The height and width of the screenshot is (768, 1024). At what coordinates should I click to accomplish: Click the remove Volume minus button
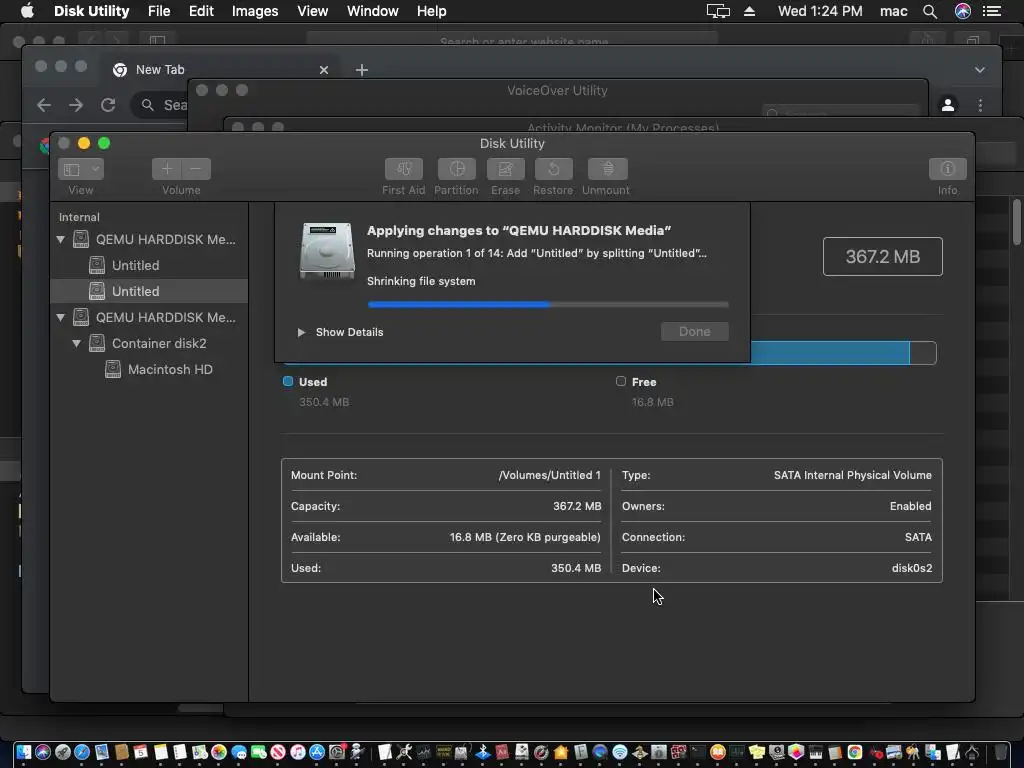point(196,169)
